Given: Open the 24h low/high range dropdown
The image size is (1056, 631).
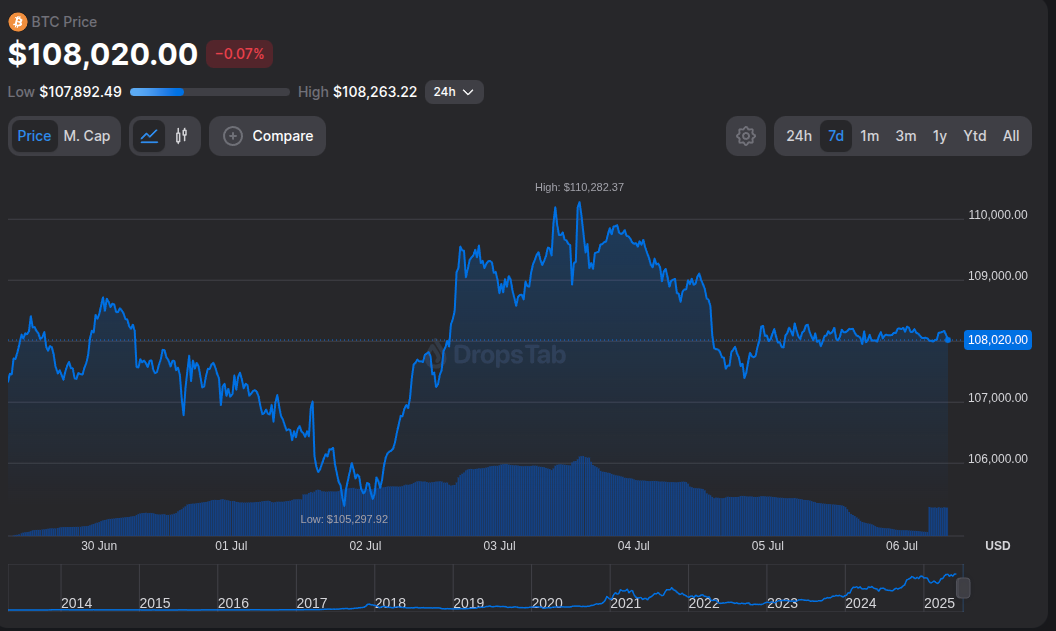Looking at the screenshot, I should 454,92.
